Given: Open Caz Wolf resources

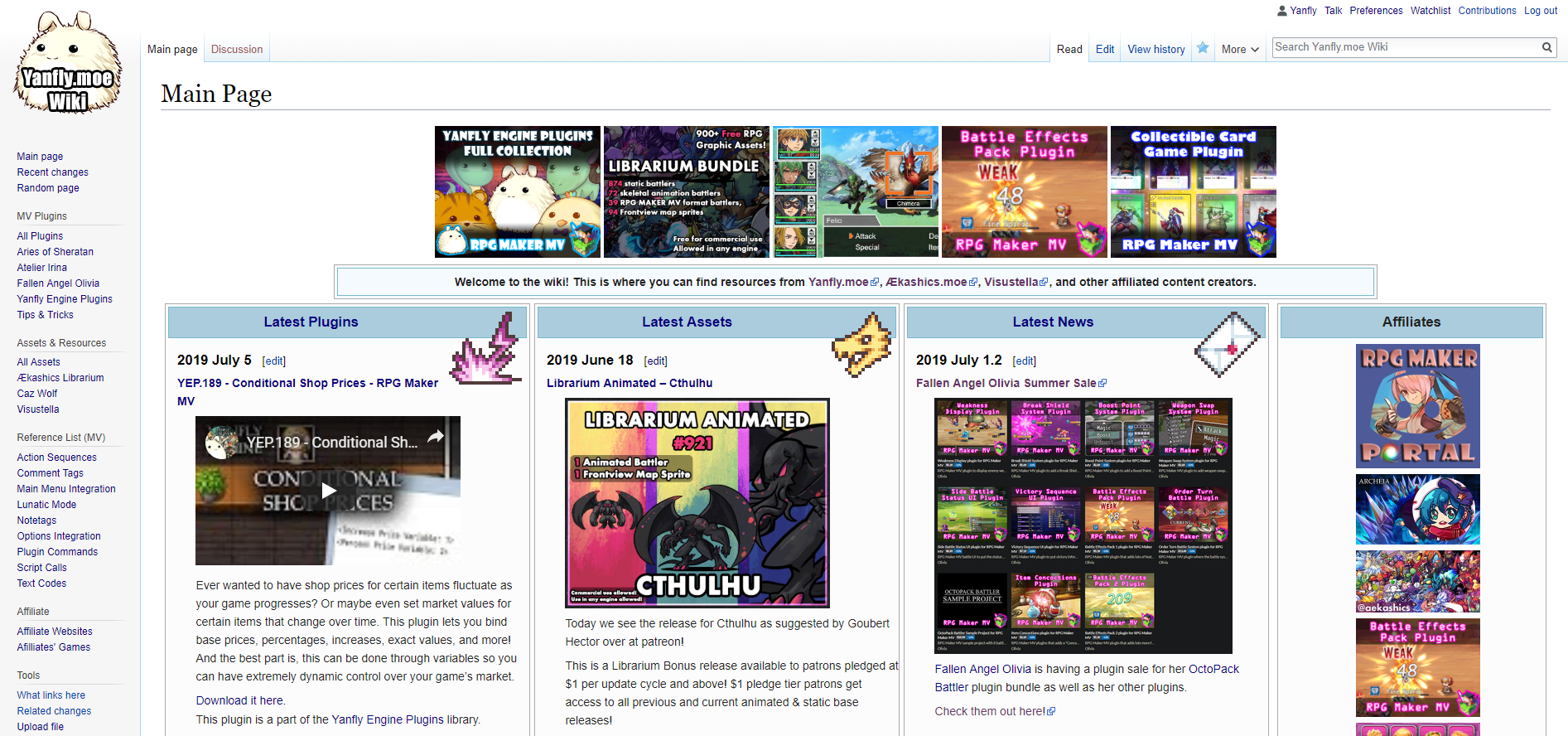Looking at the screenshot, I should [x=37, y=394].
